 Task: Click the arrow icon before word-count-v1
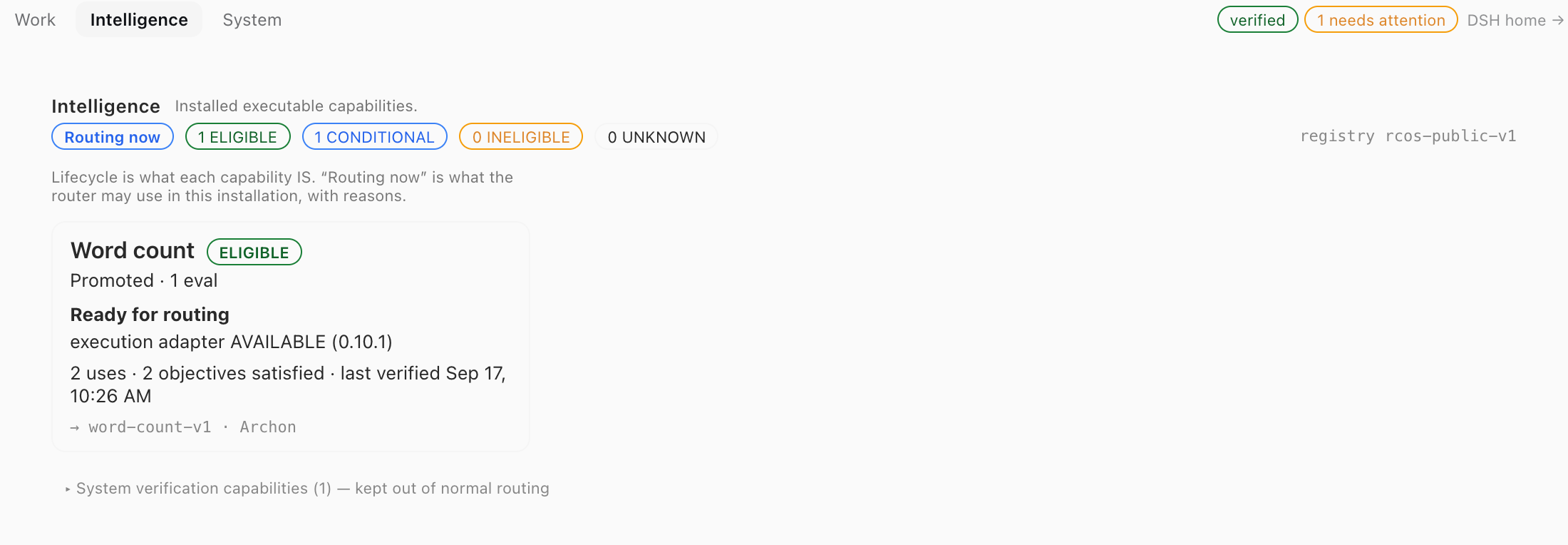pyautogui.click(x=75, y=428)
